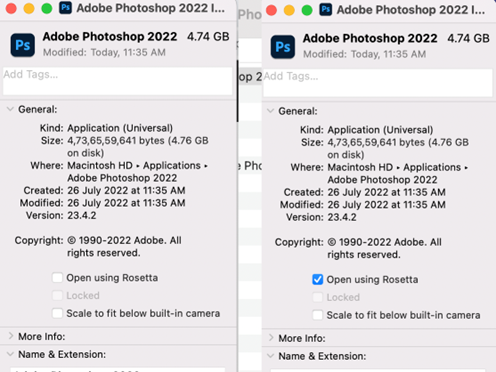Click 4.74 GB size header in right window
496x372 pixels.
468,38
